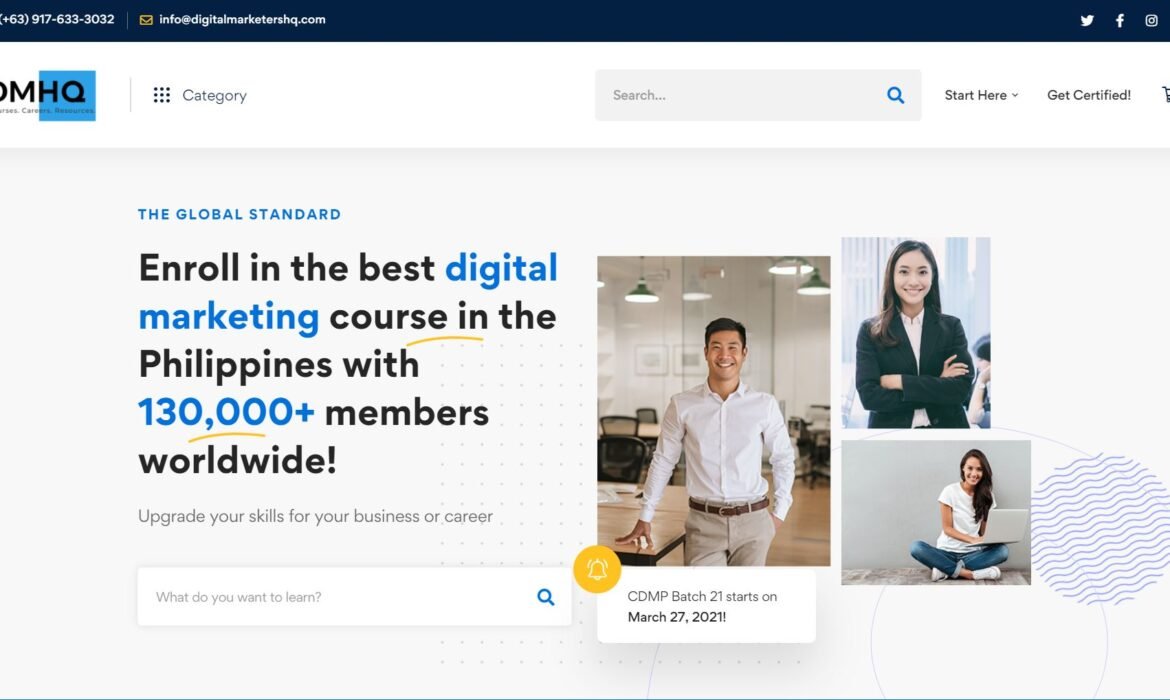Image resolution: width=1170 pixels, height=700 pixels.
Task: Focus the 'What do you want to learn?' field
Action: coord(335,597)
